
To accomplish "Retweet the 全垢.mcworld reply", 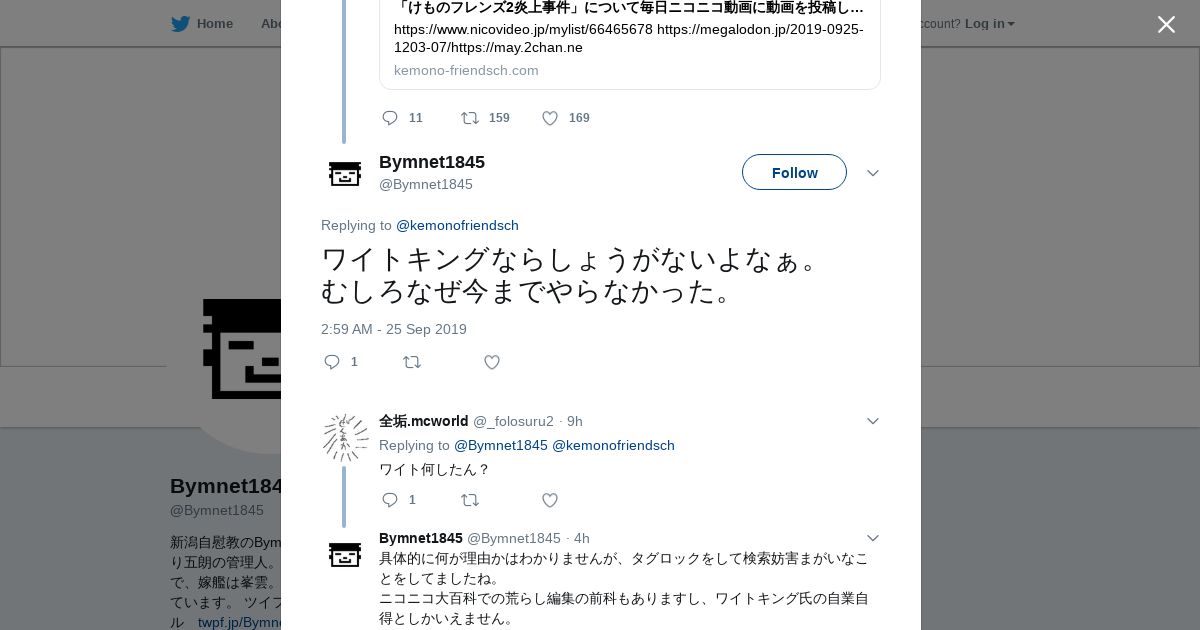I will pyautogui.click(x=470, y=500).
